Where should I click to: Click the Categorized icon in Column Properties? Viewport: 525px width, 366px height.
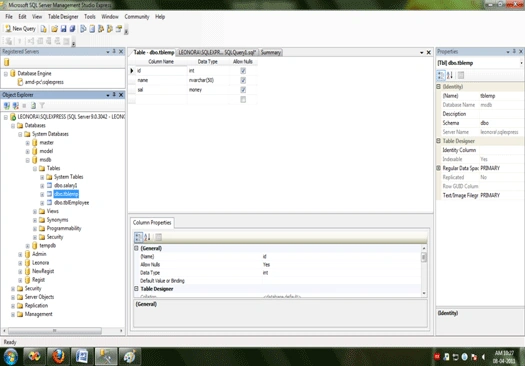138,237
